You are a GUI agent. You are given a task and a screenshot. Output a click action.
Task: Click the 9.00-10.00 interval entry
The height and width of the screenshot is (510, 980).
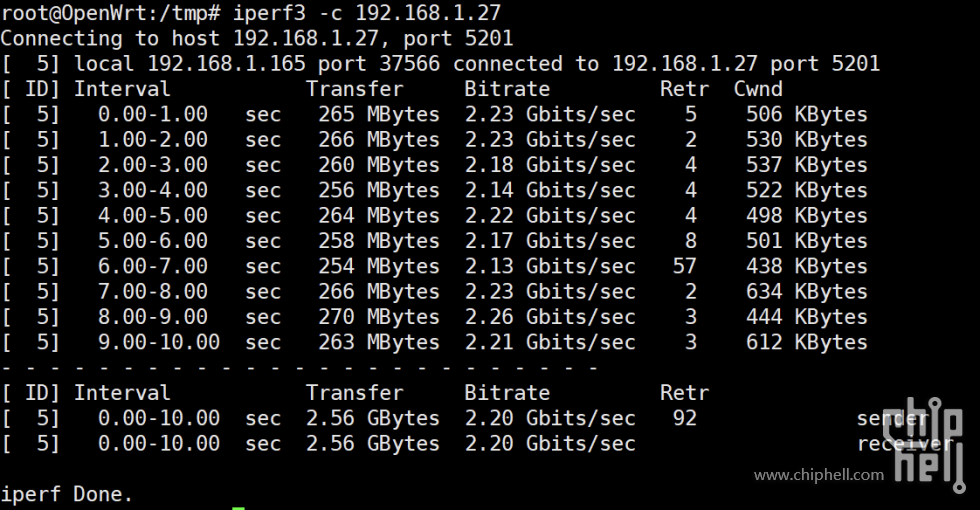[159, 342]
